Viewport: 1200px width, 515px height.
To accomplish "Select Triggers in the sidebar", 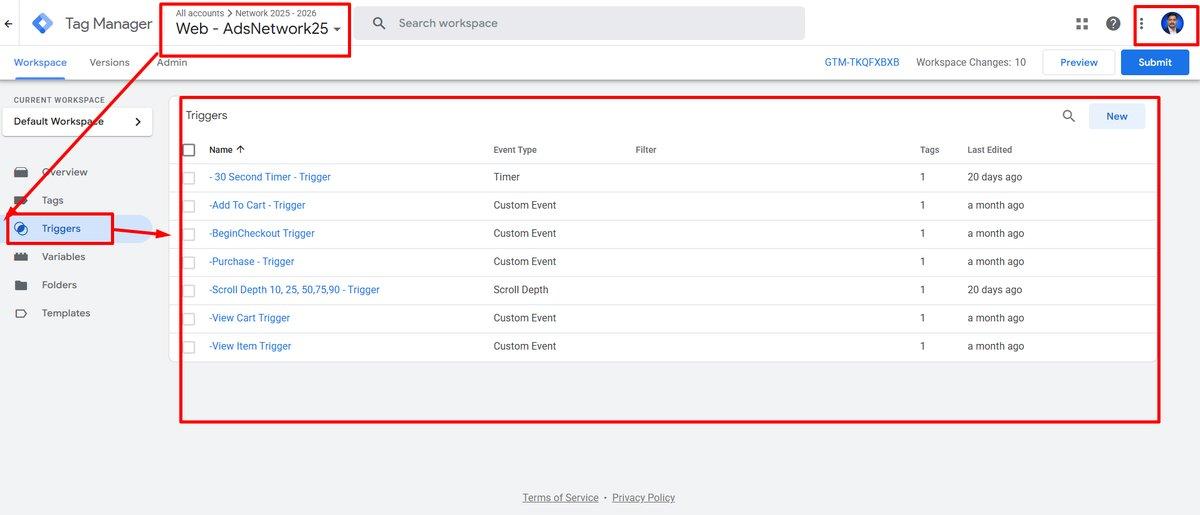I will point(61,229).
